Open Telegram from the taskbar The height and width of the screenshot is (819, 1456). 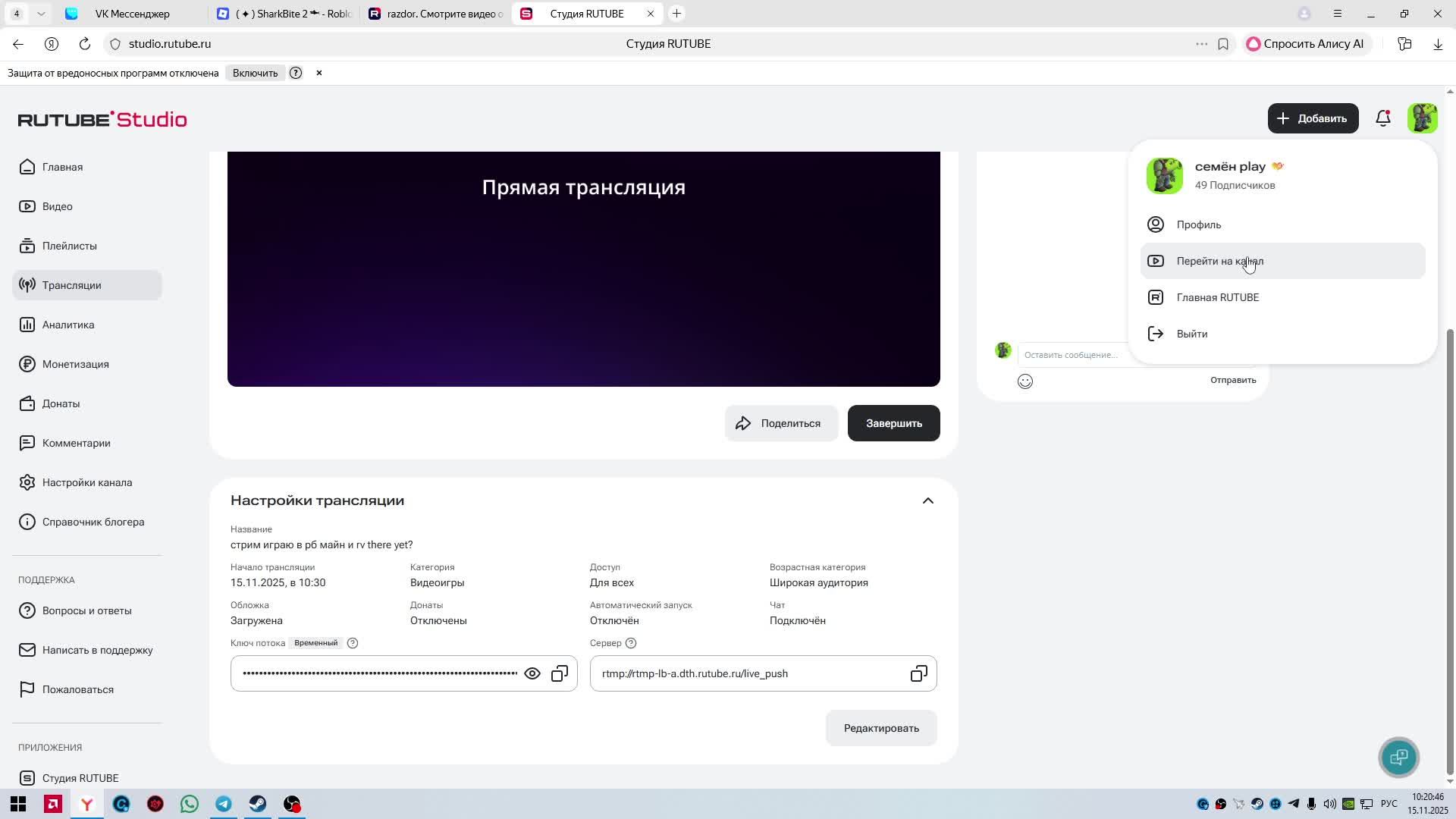click(224, 804)
